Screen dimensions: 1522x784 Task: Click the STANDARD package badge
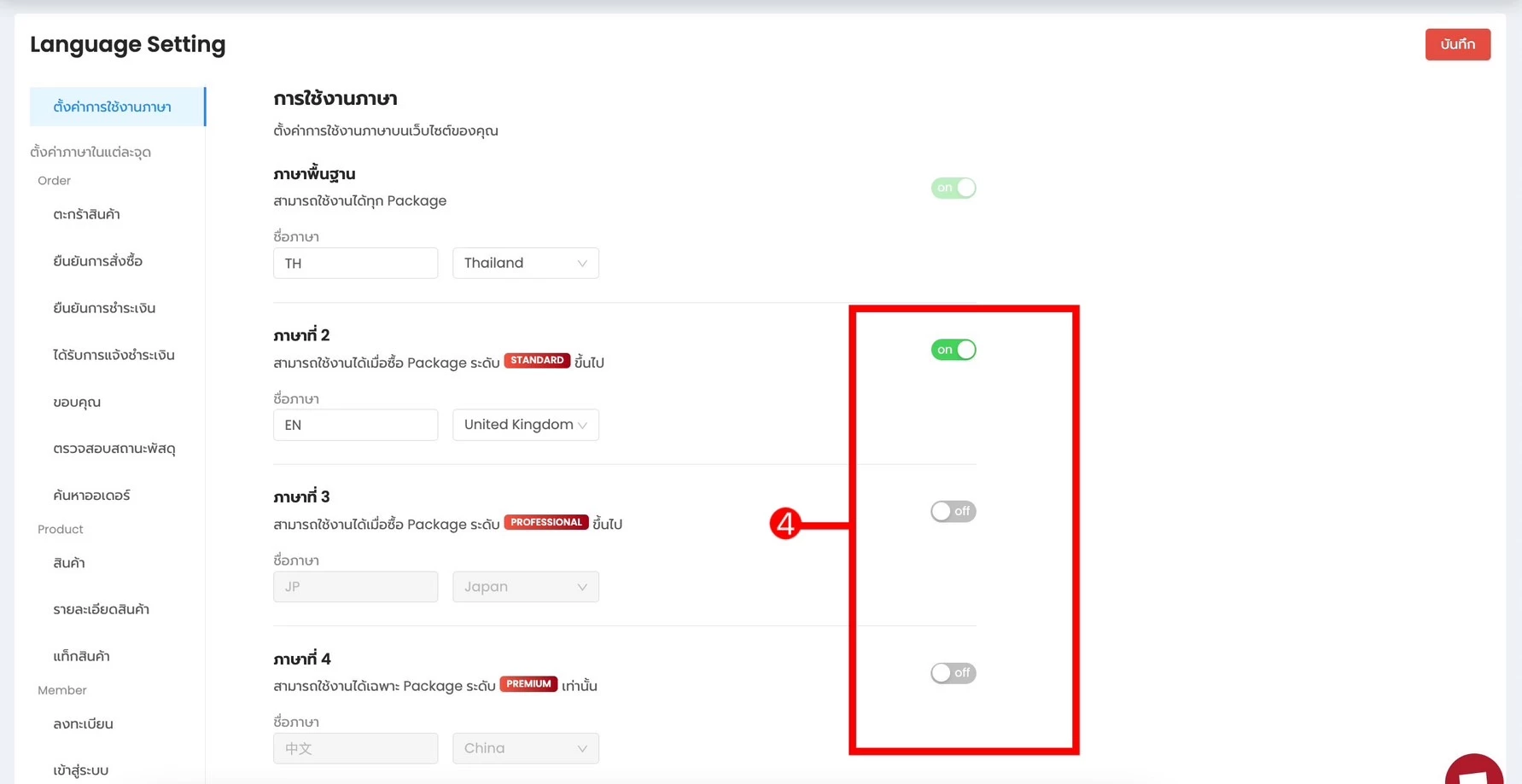coord(537,360)
